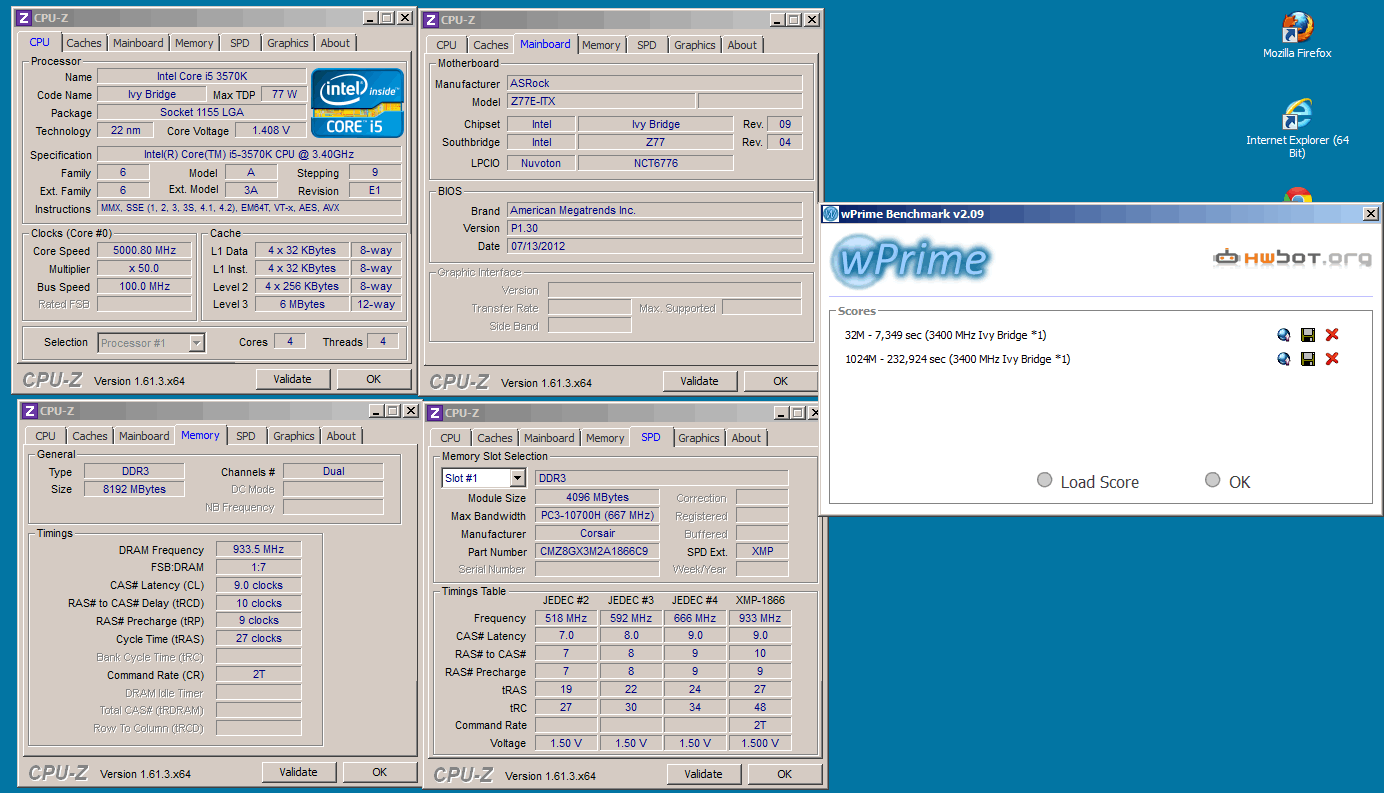Click OK in the SPD window

[785, 774]
